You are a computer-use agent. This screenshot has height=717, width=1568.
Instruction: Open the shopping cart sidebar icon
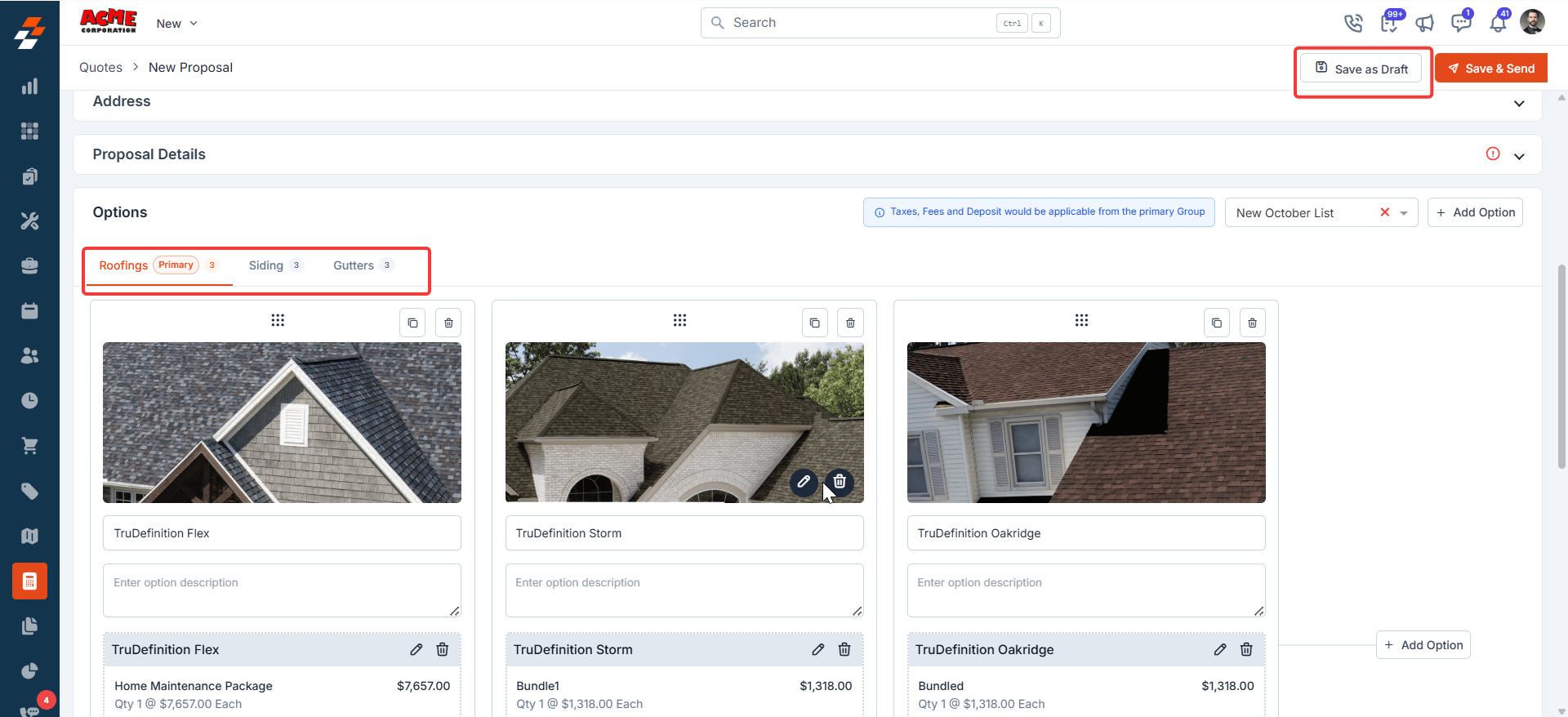click(29, 446)
